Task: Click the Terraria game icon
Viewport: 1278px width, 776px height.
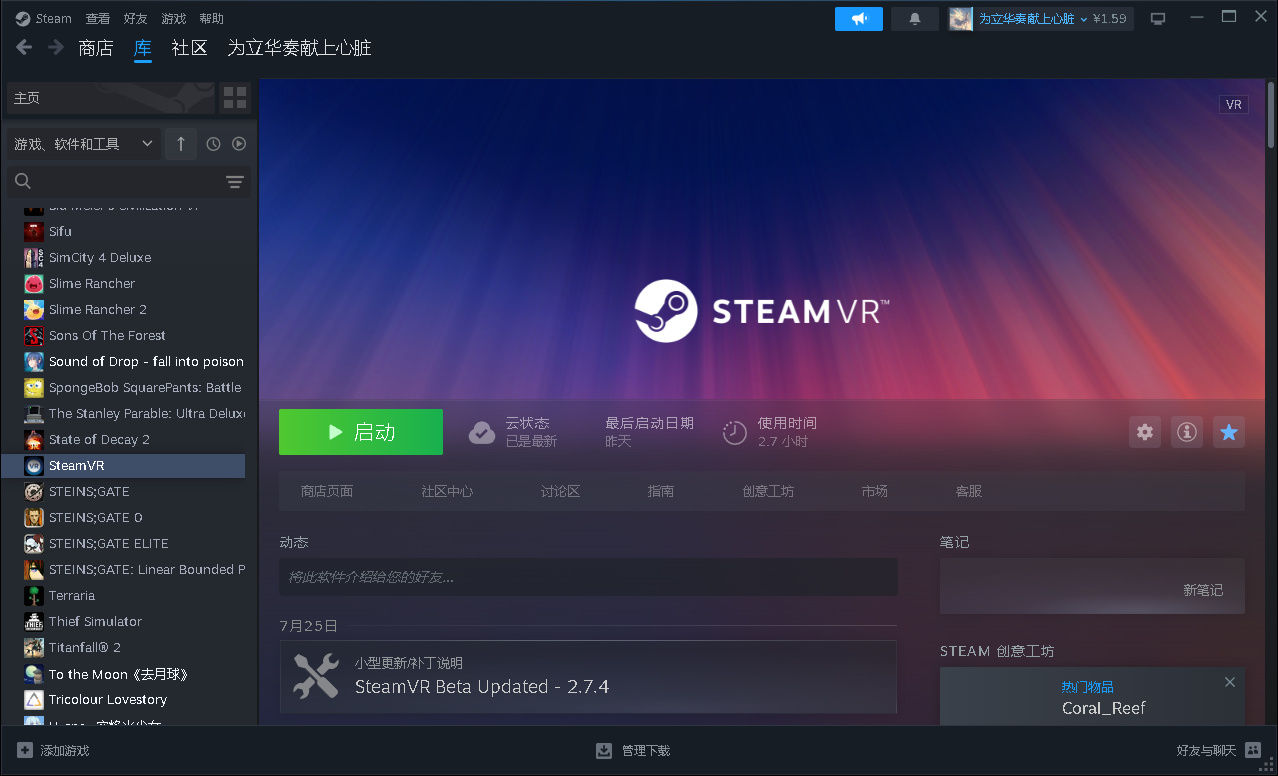Action: (34, 595)
